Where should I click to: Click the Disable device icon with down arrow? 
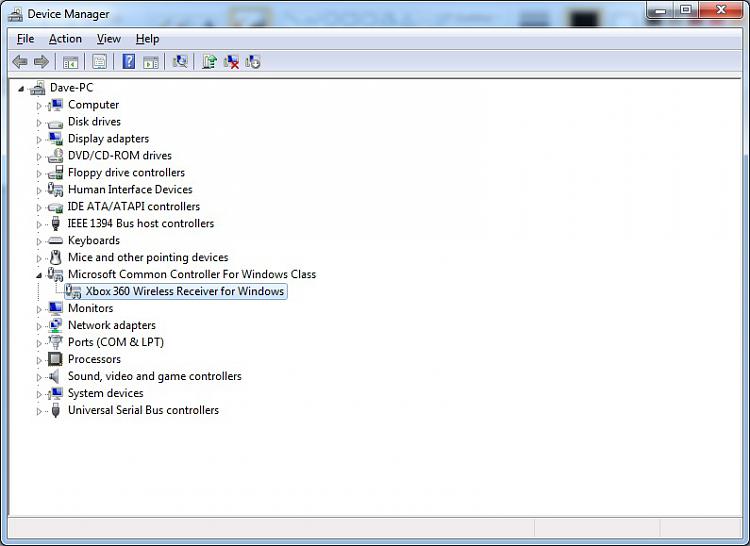click(x=253, y=62)
